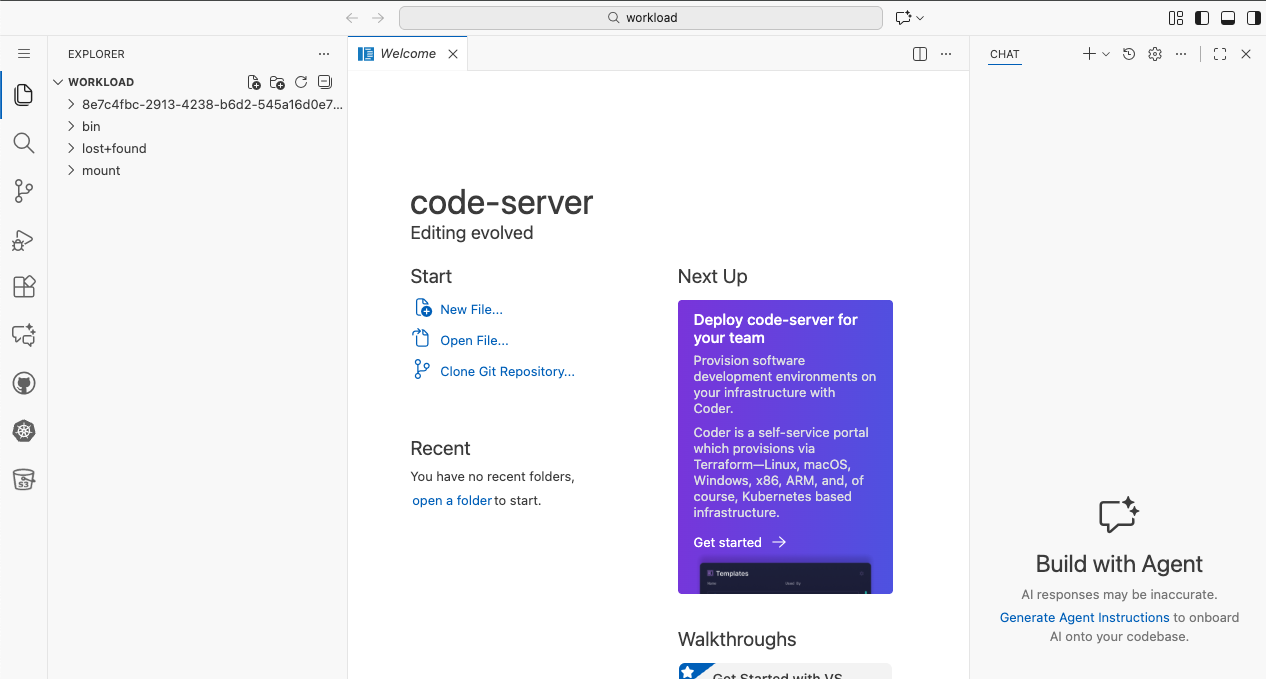
Task: Close the Welcome tab
Action: click(453, 54)
